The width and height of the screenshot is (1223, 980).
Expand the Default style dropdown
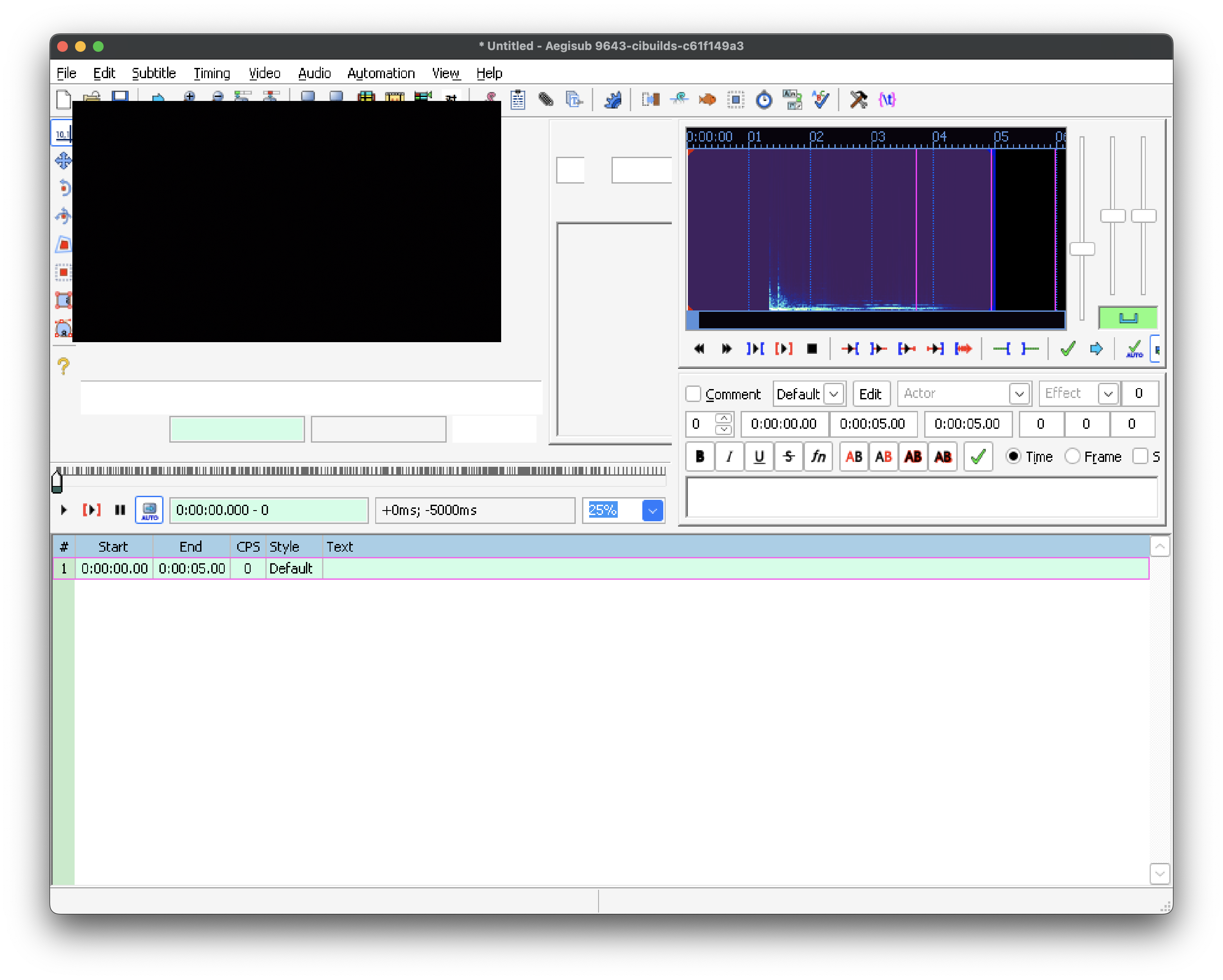[833, 394]
